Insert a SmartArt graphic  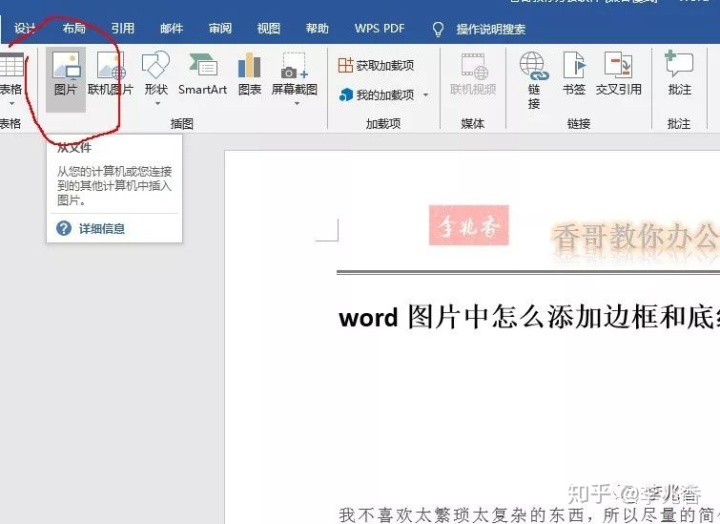pos(202,74)
